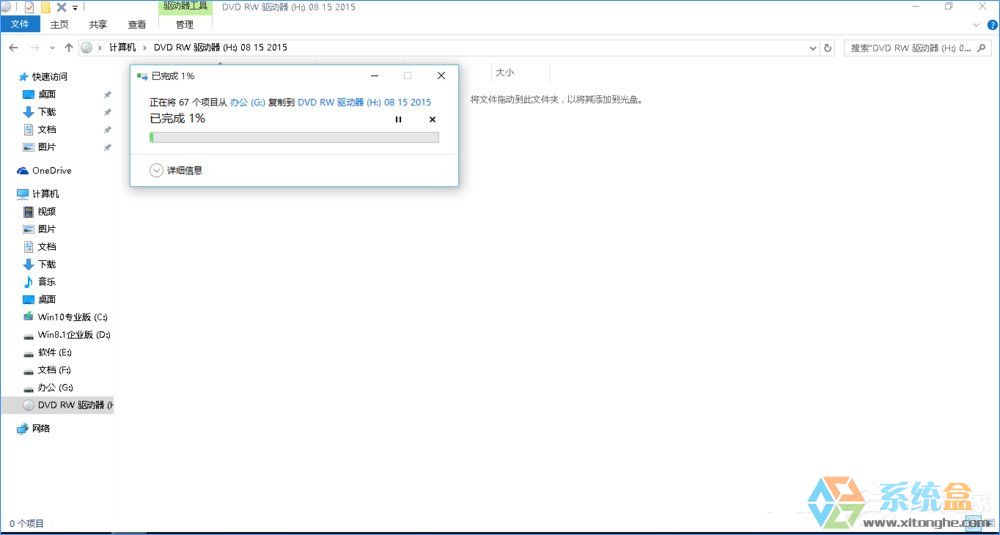Select drive 文档 (F:)
This screenshot has height=535, width=1000.
click(54, 370)
